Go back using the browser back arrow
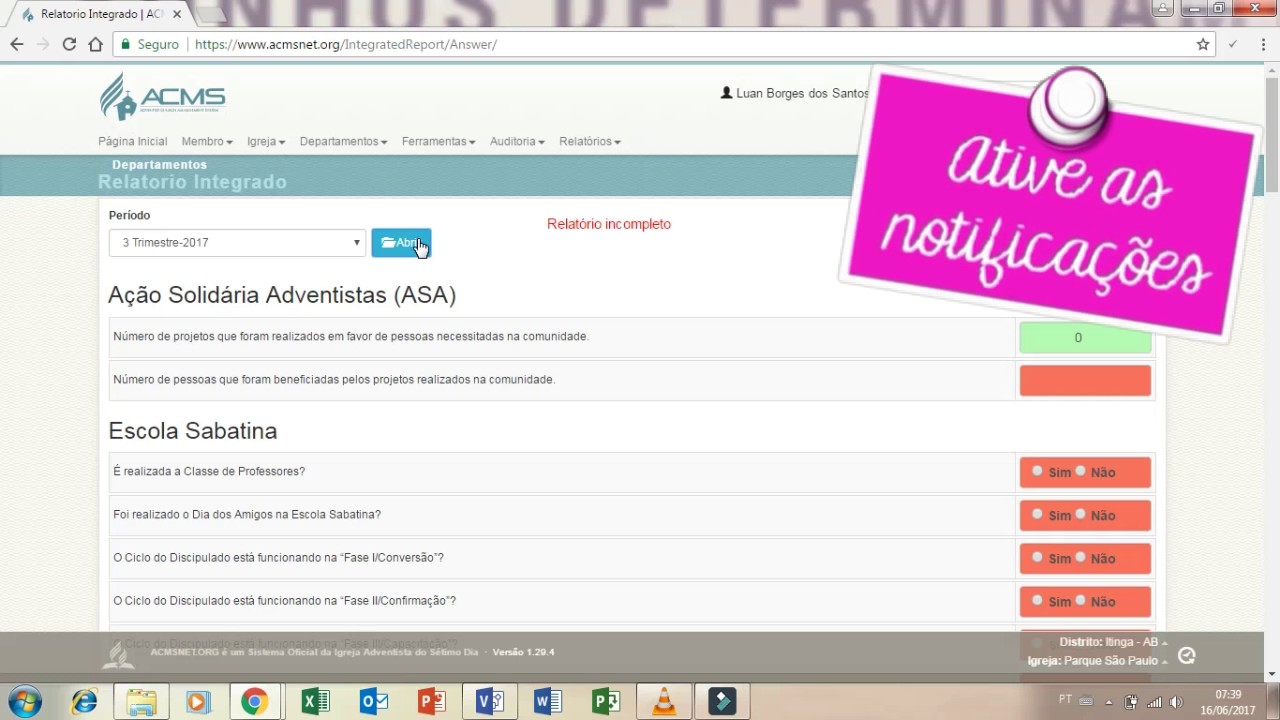Image resolution: width=1280 pixels, height=720 pixels. click(x=16, y=44)
